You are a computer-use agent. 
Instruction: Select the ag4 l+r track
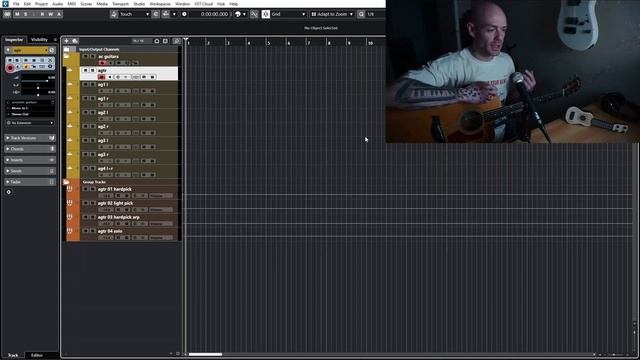129,171
